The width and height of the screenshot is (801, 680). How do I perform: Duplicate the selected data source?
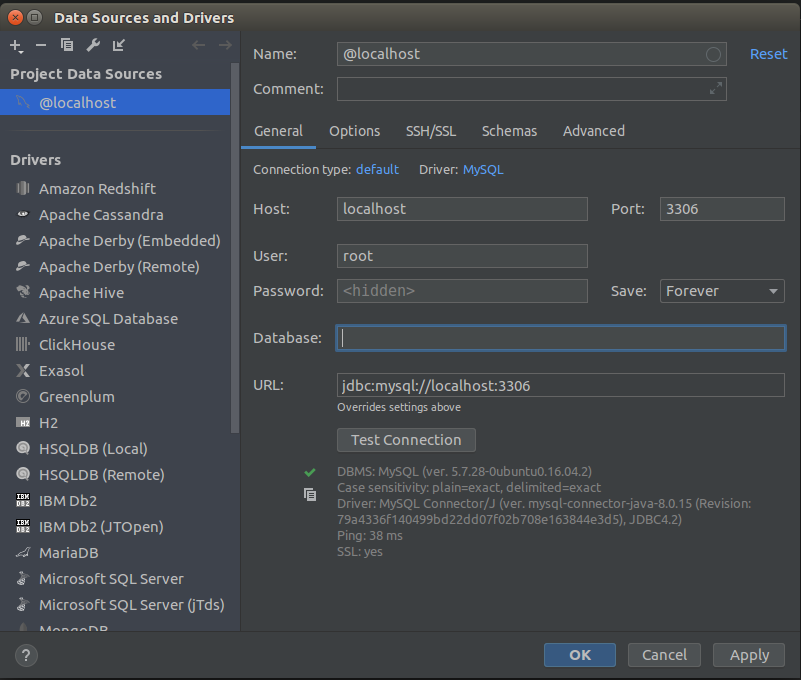click(67, 45)
